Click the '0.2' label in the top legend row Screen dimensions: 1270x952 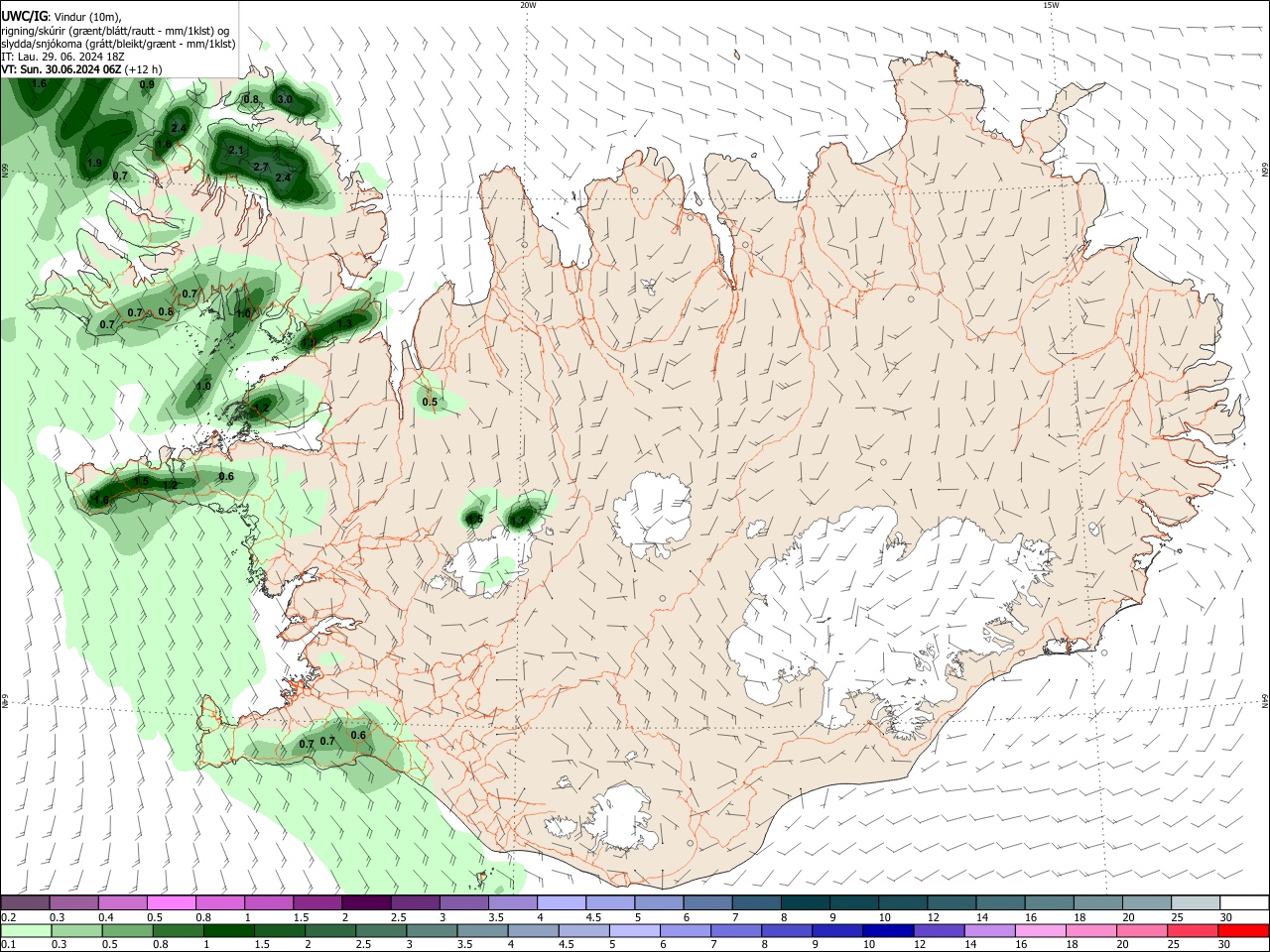[x=7, y=917]
